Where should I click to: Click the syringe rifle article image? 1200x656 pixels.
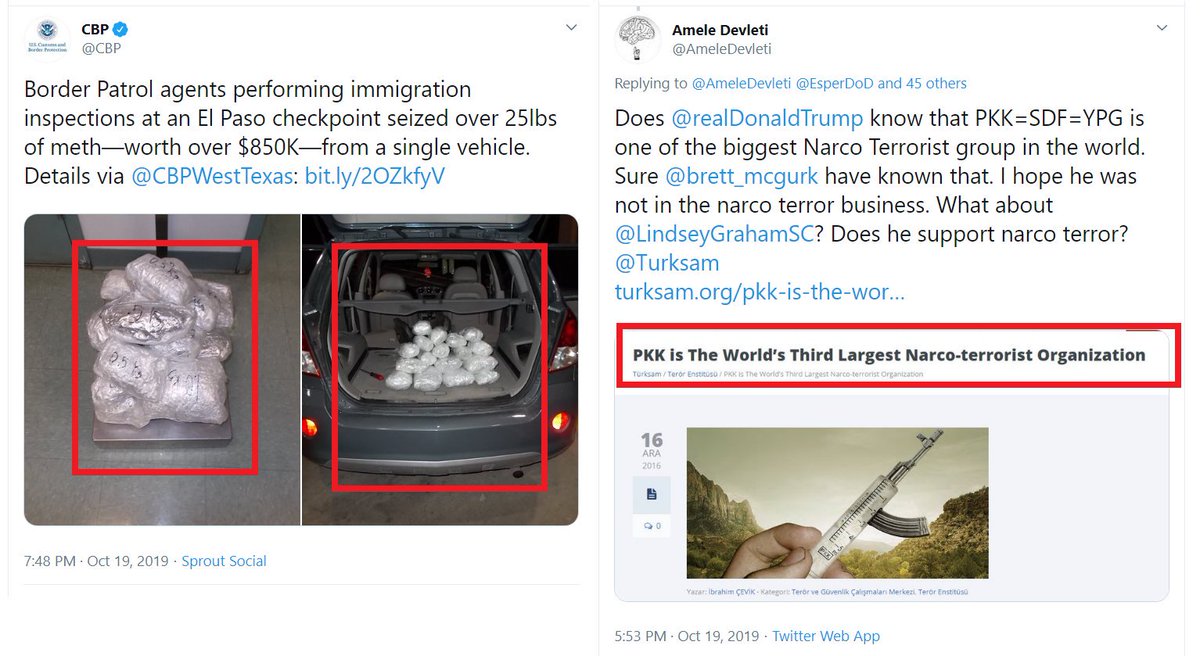(837, 503)
